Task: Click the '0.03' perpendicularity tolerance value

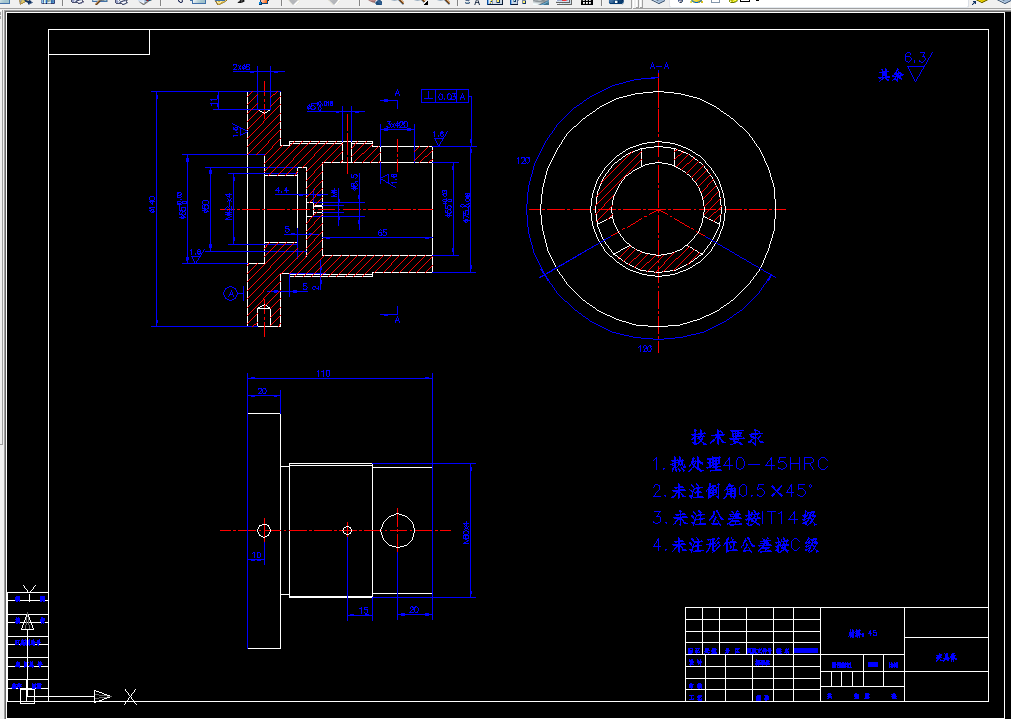Action: (x=446, y=97)
